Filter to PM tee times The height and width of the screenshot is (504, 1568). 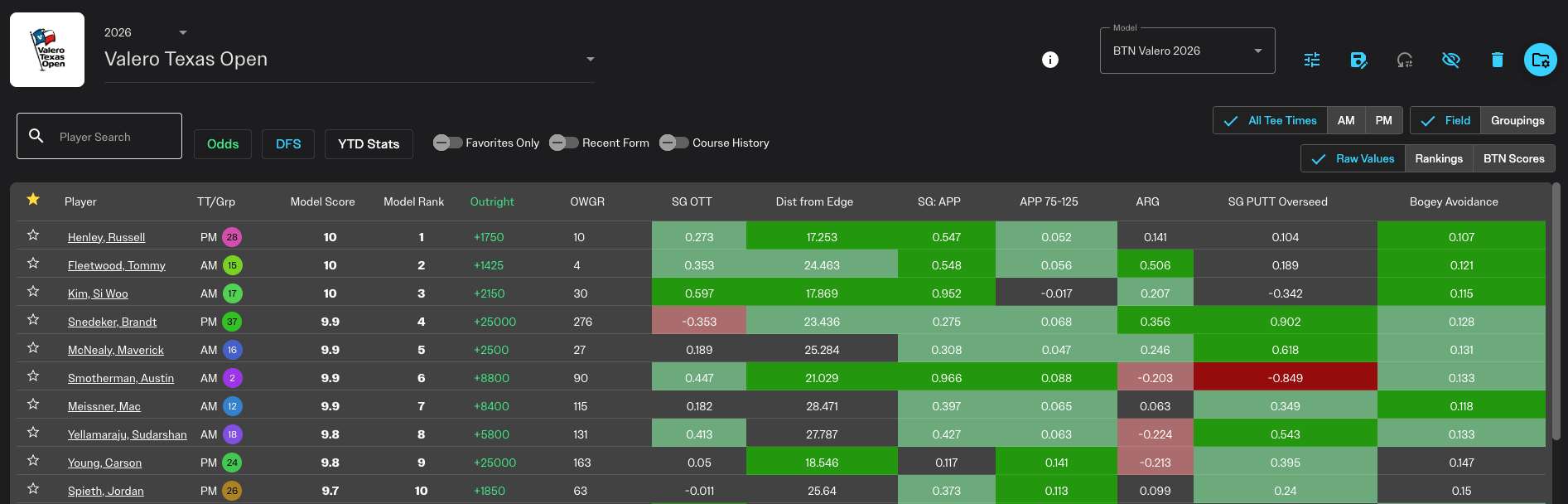tap(1384, 120)
